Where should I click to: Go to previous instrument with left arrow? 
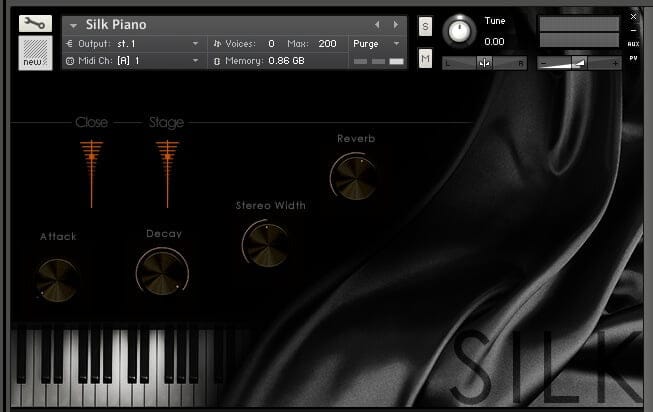tap(377, 25)
